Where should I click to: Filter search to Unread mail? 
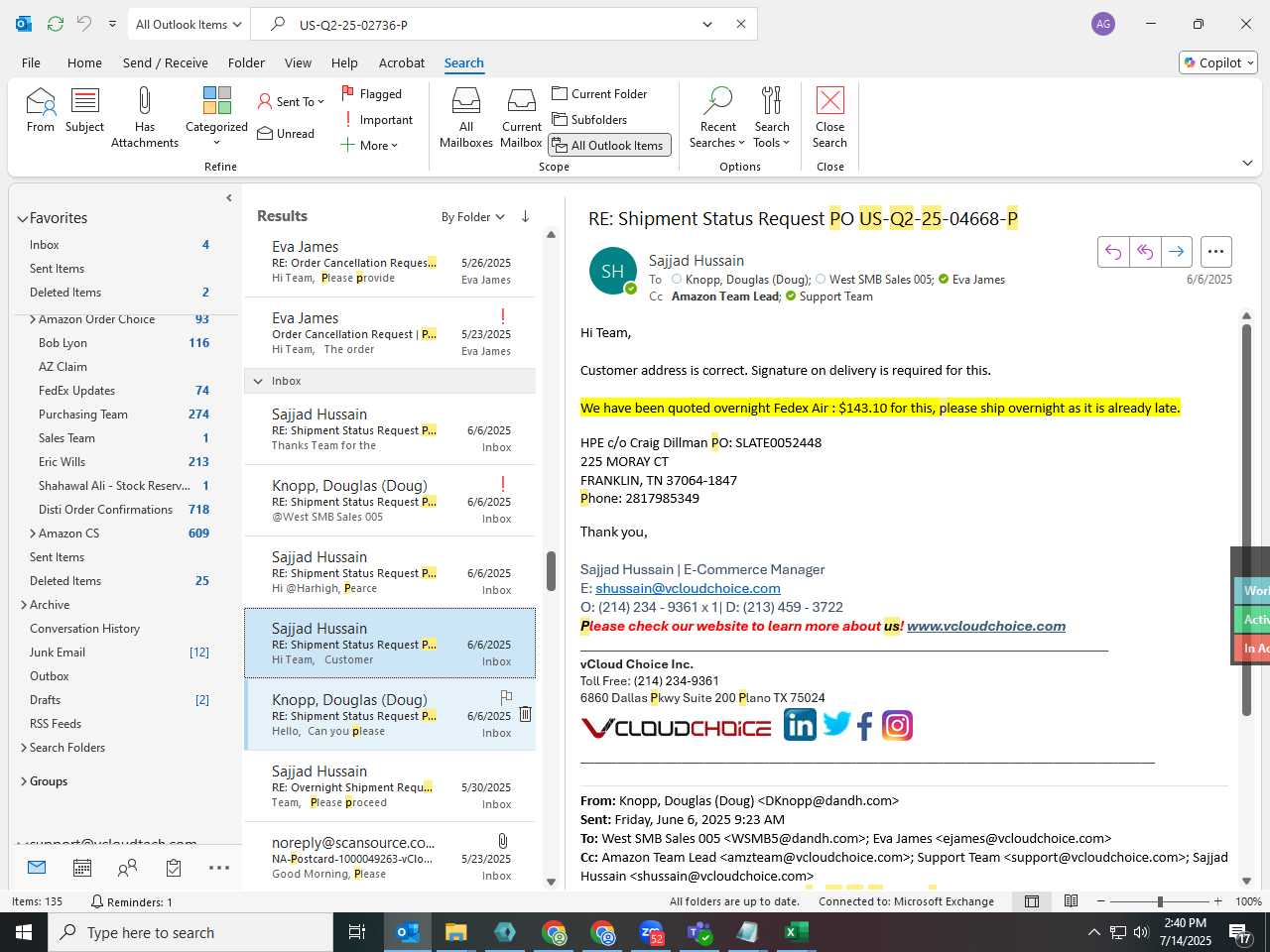click(286, 134)
